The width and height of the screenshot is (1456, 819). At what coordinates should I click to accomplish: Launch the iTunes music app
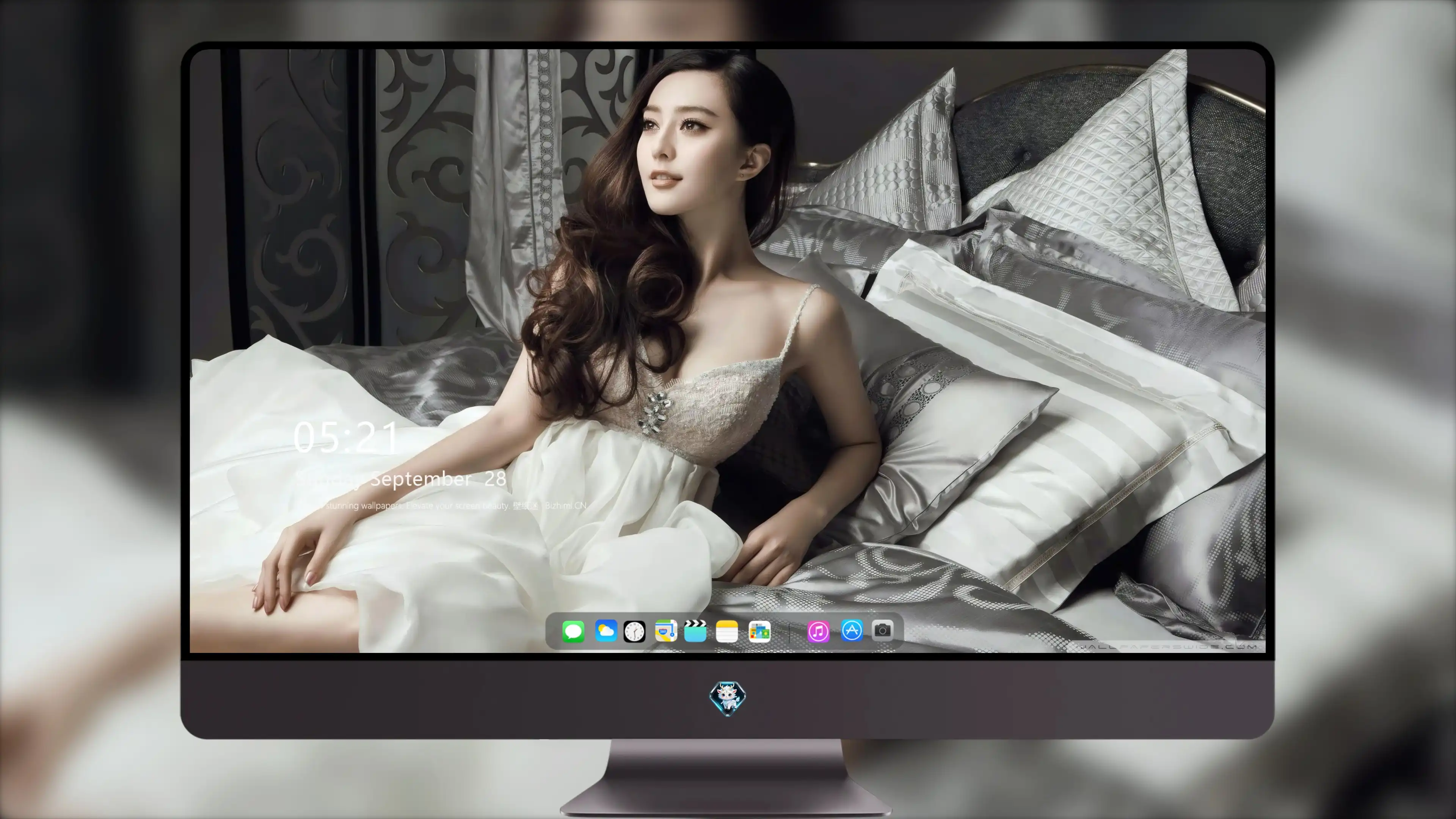coord(819,631)
